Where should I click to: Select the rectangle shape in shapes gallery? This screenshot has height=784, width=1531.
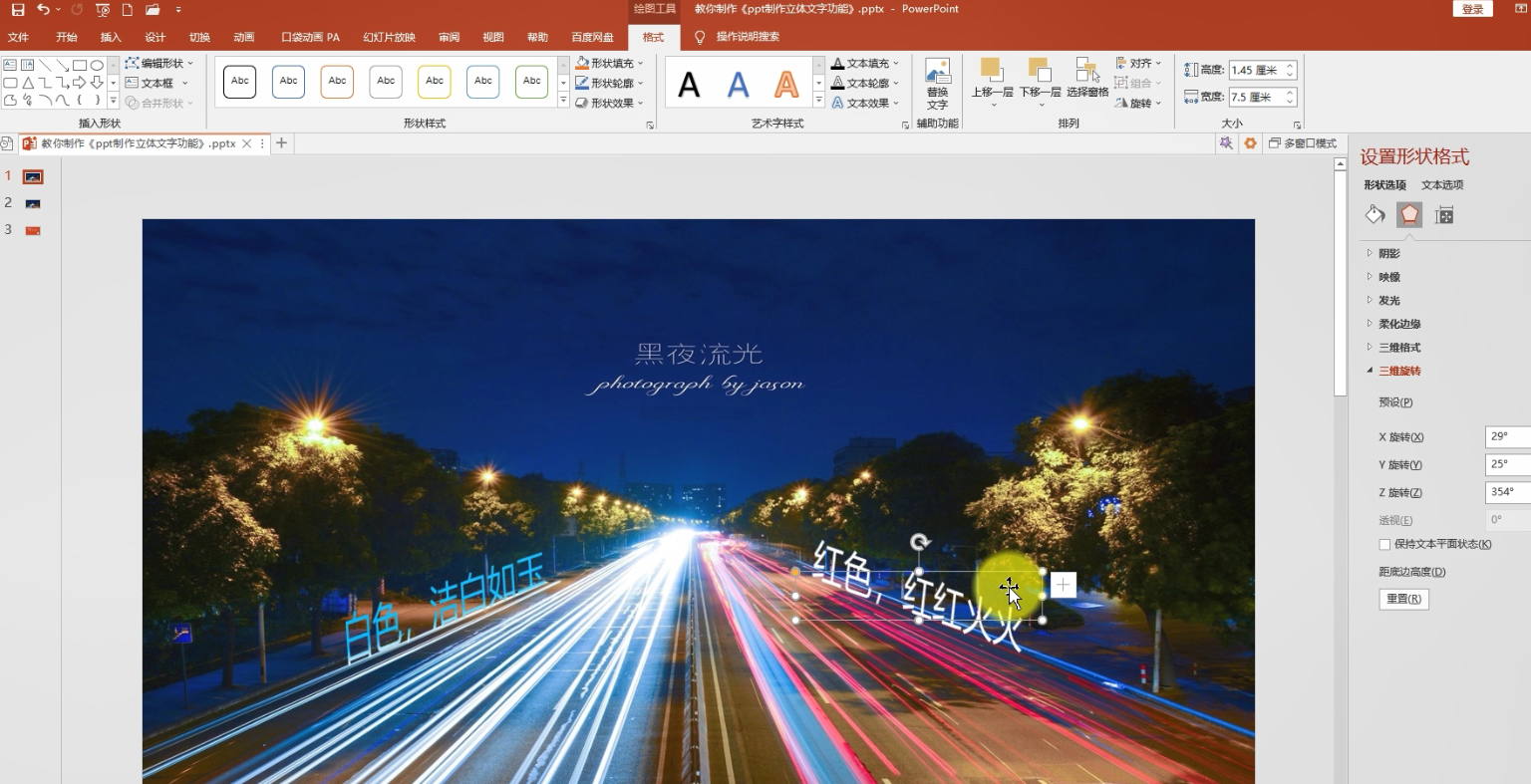[x=80, y=65]
